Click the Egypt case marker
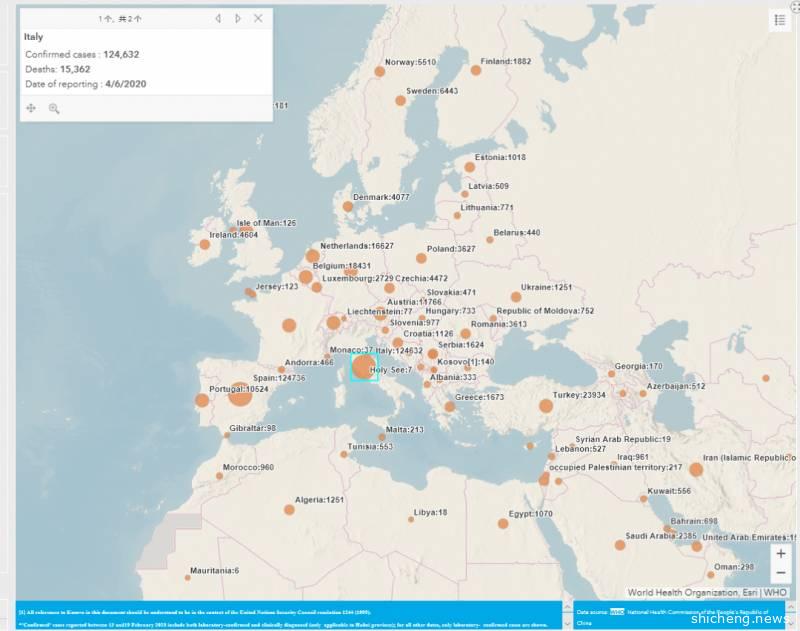 click(x=503, y=523)
